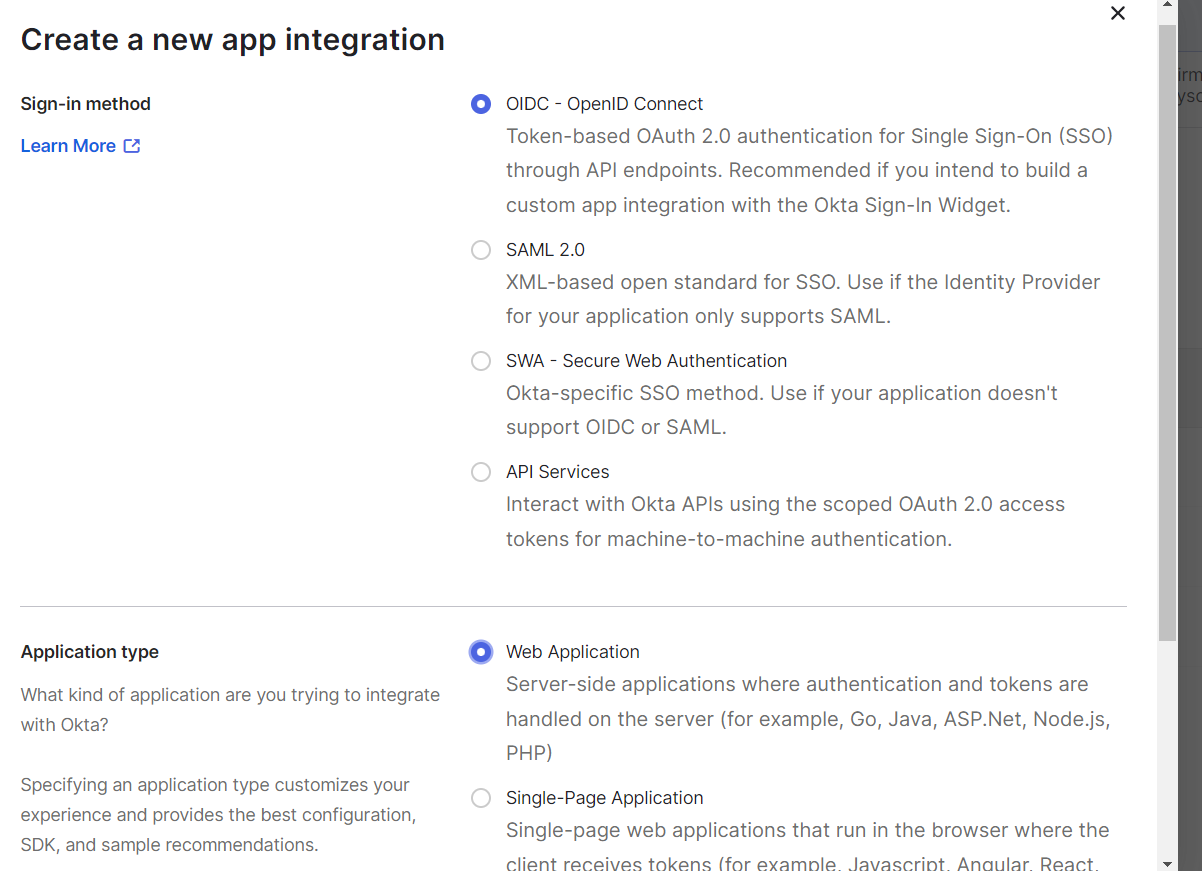The width and height of the screenshot is (1202, 871).
Task: Click the 'Application type' section label
Action: pyautogui.click(x=90, y=652)
